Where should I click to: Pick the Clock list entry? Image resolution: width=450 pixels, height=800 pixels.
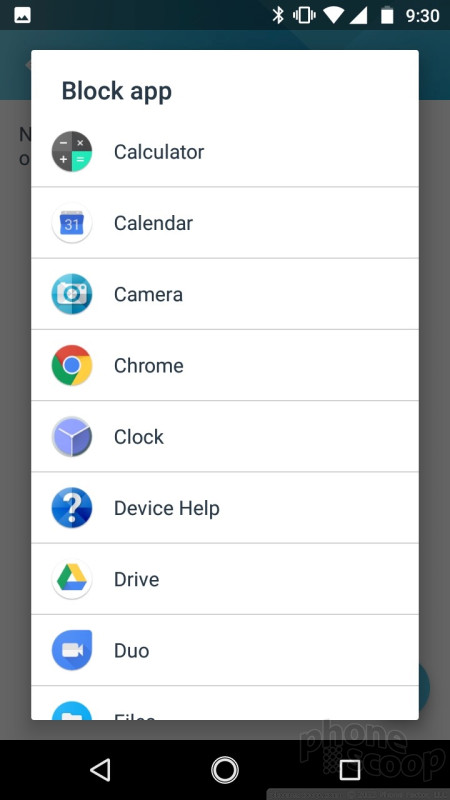225,437
